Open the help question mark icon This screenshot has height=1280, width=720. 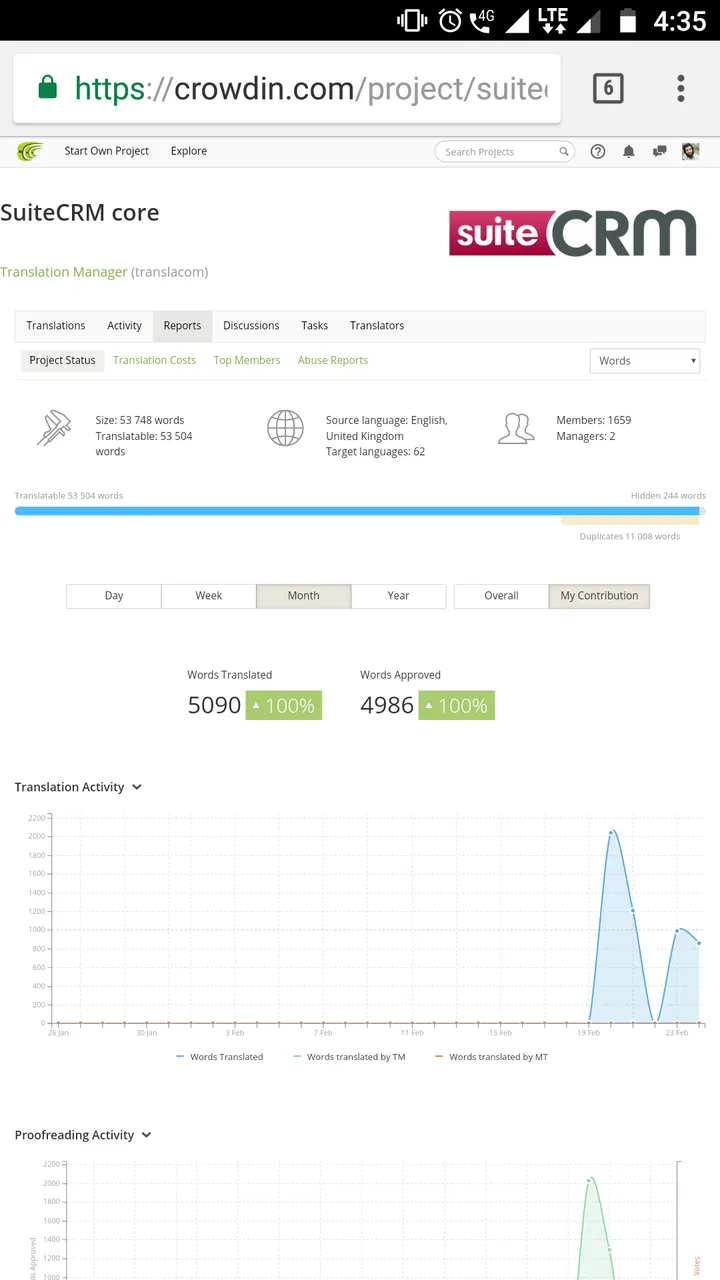click(598, 152)
